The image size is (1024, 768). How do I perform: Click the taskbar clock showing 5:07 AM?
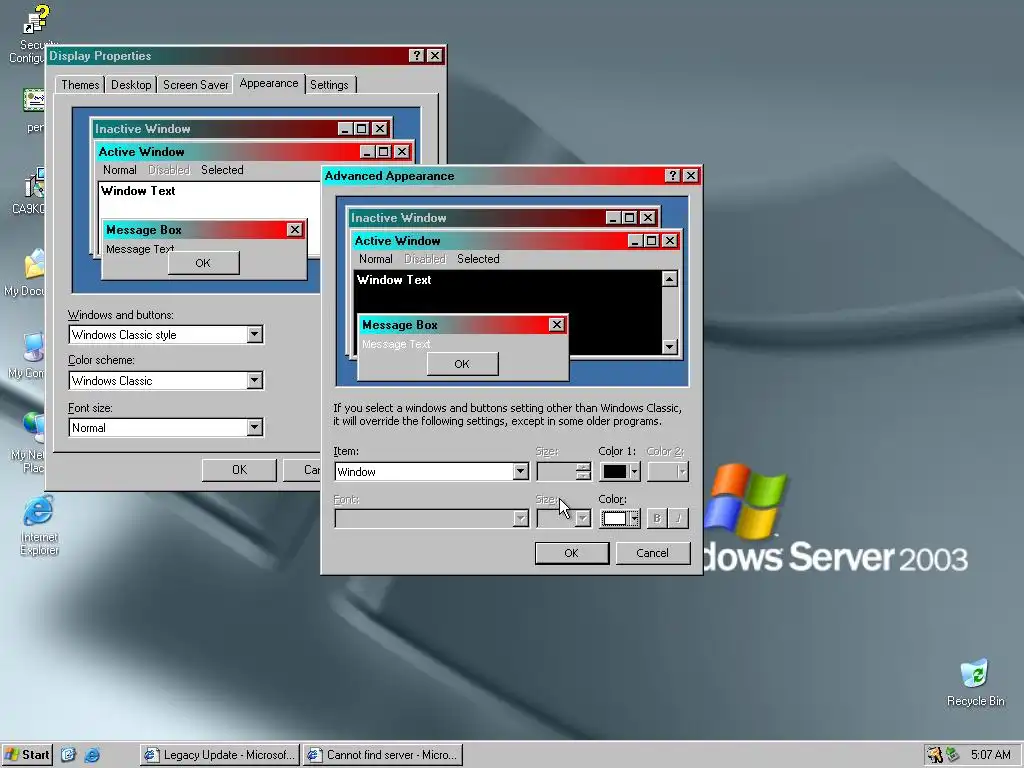990,755
